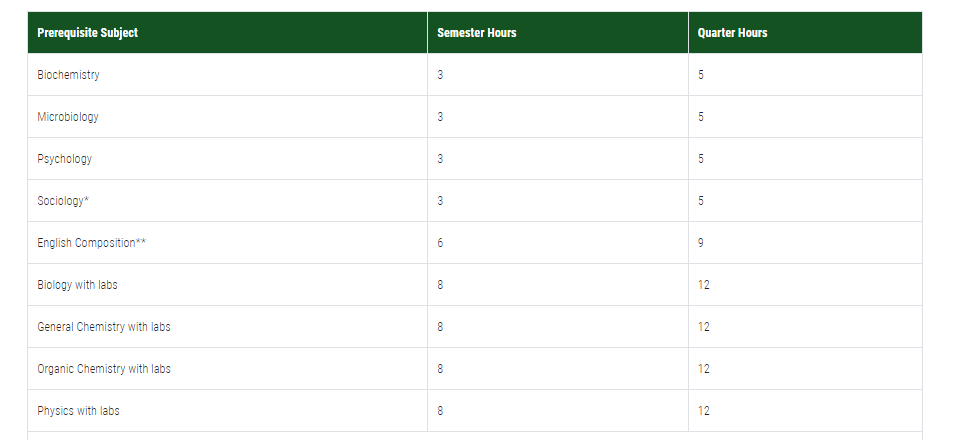Screen dimensions: 960x440
Task: Click quarter hours 12 for Physics with labs
Action: point(703,411)
